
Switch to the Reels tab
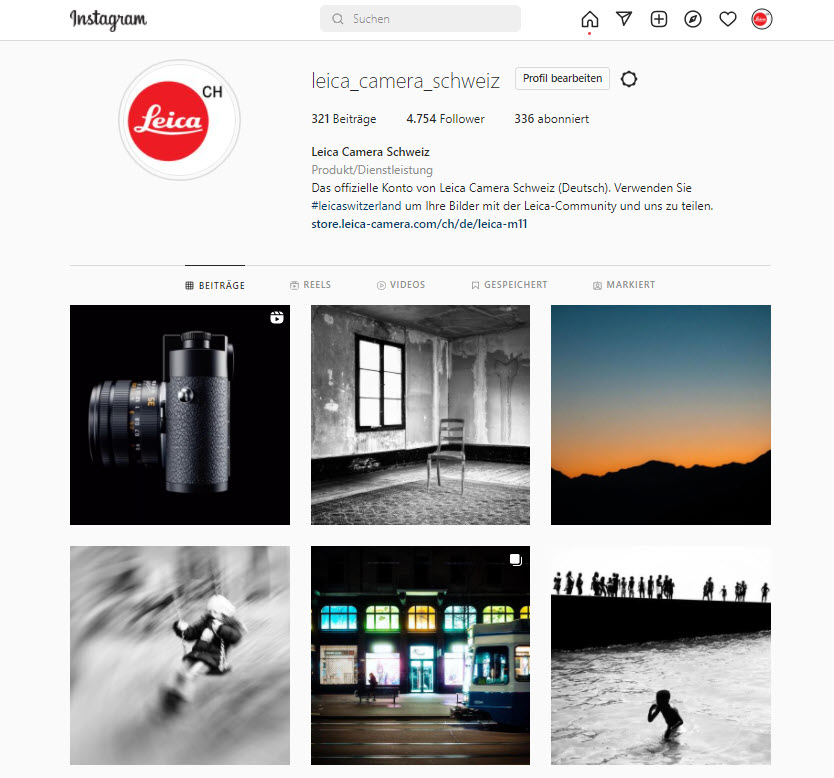(x=311, y=285)
